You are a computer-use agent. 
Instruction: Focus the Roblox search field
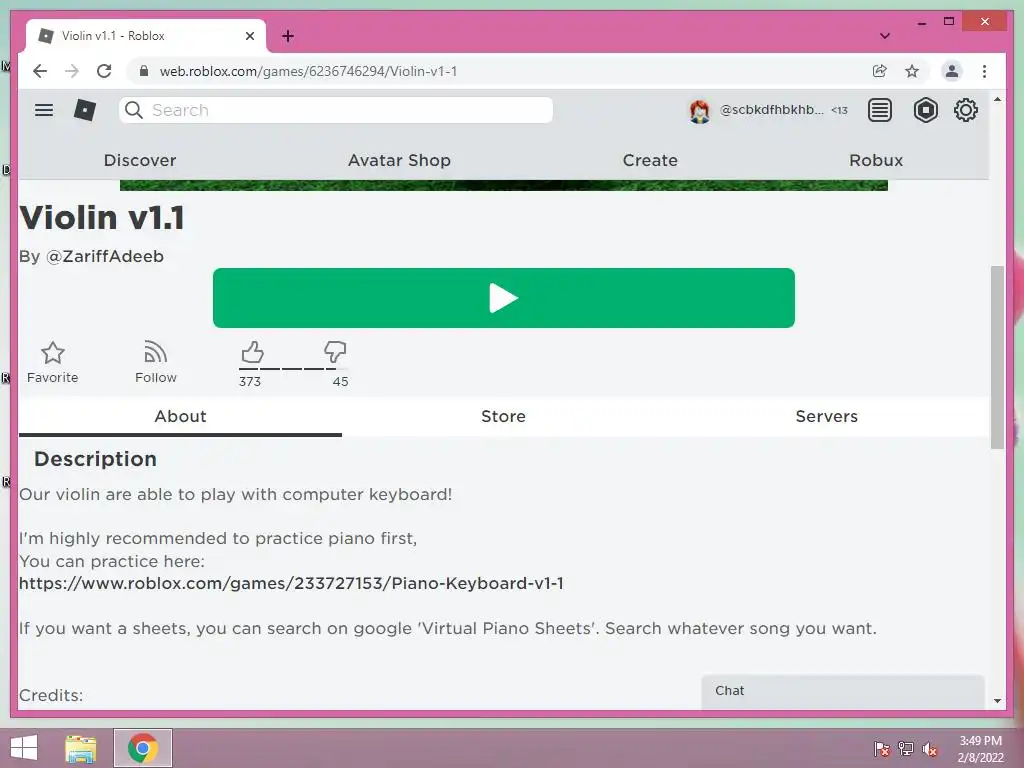click(336, 110)
